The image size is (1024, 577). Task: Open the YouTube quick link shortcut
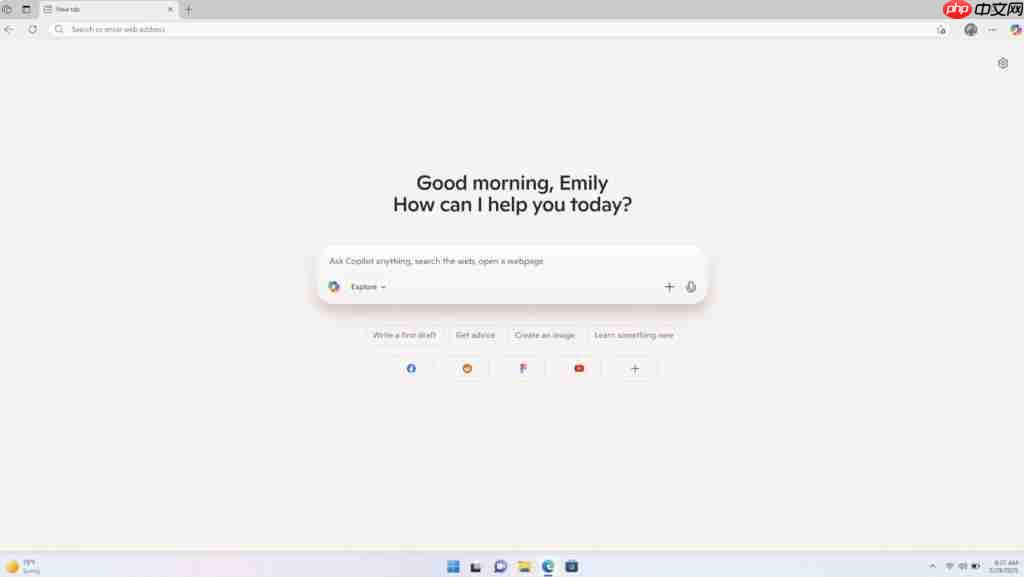pos(579,369)
